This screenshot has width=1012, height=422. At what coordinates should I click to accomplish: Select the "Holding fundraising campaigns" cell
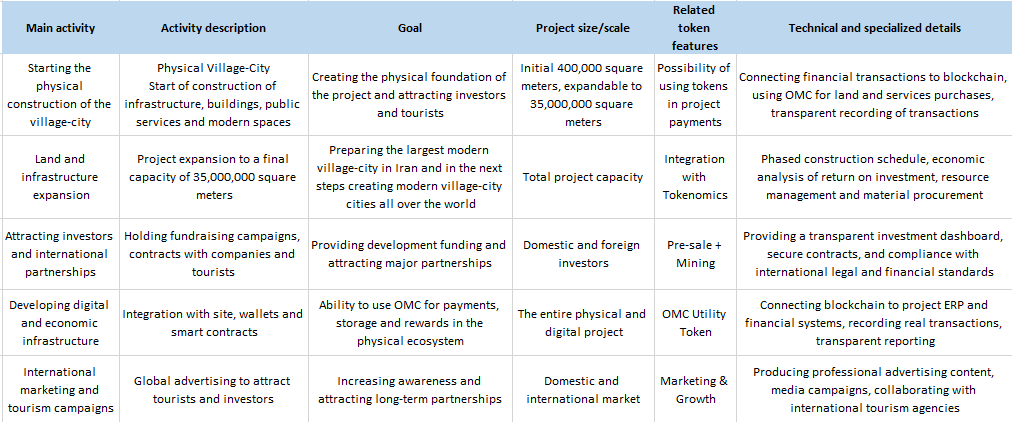(213, 254)
